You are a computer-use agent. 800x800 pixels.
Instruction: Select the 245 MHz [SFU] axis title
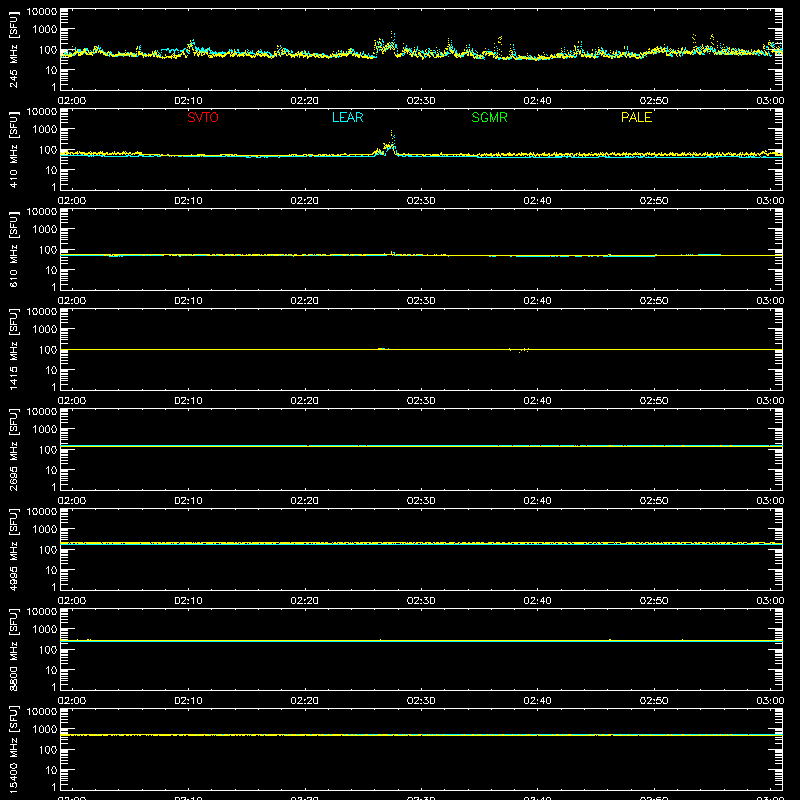point(13,50)
